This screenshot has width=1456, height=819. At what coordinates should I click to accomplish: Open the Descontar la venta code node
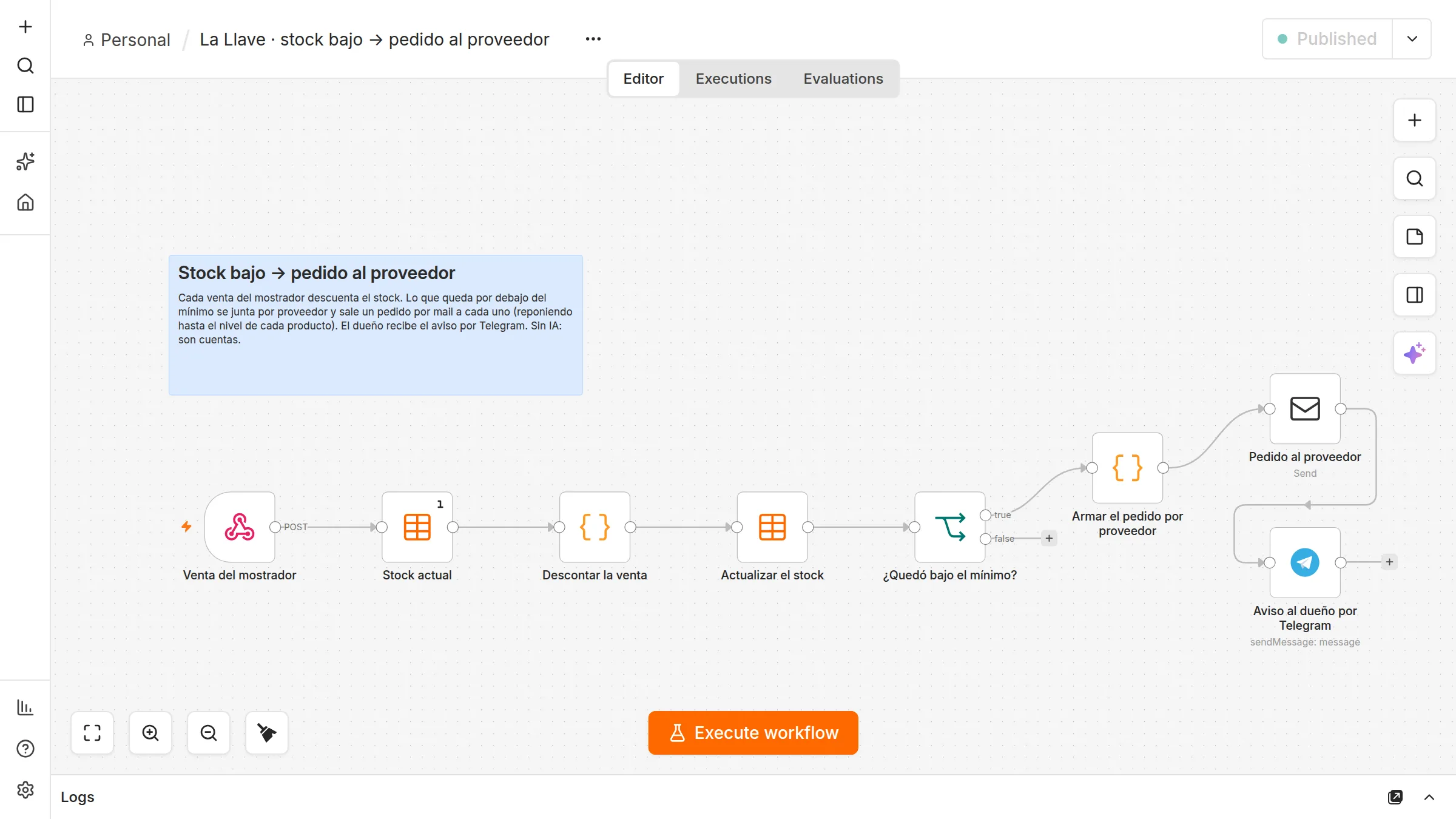tap(595, 527)
